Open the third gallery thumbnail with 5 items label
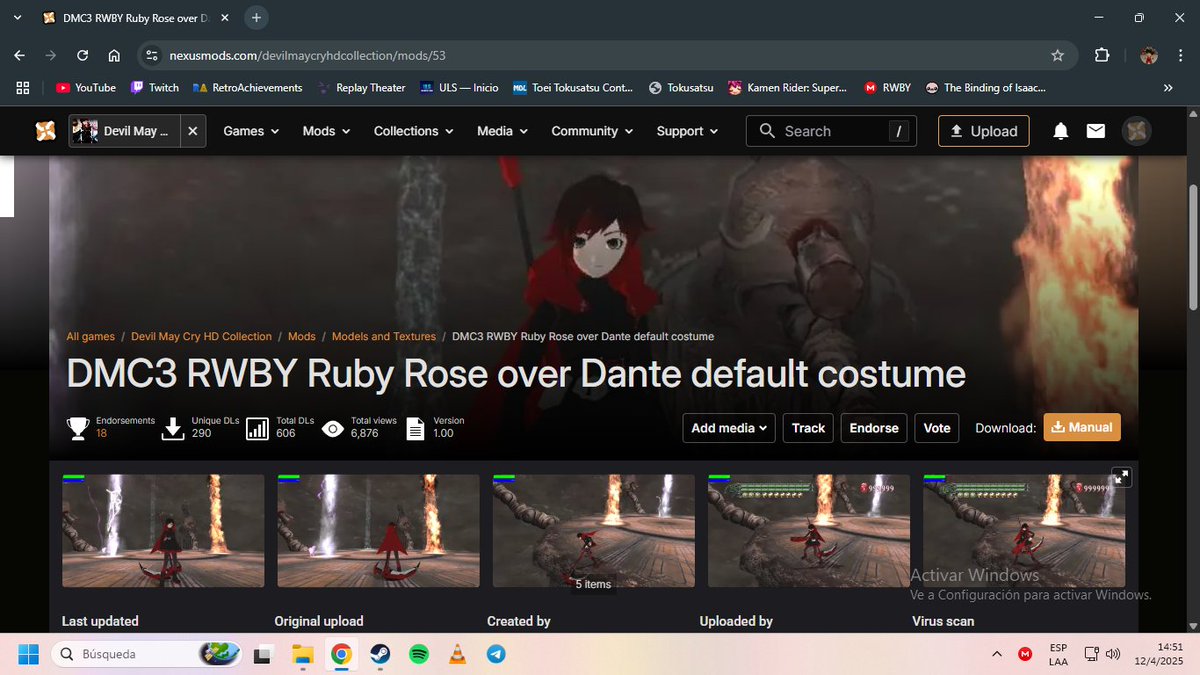 tap(594, 531)
